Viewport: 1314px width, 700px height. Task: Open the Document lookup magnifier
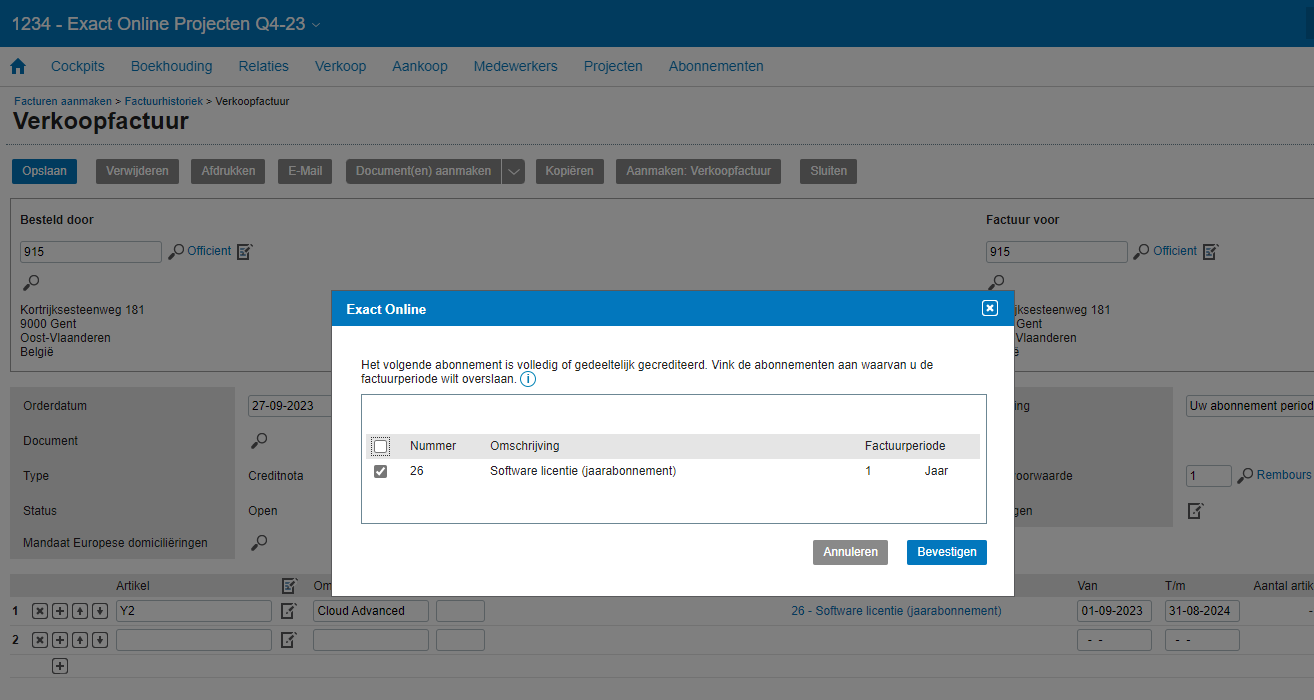pos(259,441)
